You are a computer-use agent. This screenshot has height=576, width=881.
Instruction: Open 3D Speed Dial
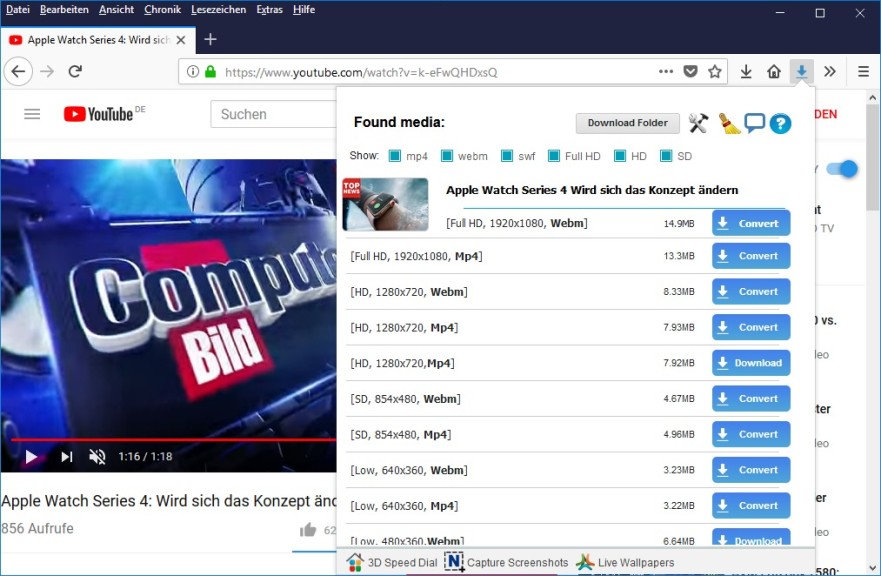pyautogui.click(x=391, y=562)
